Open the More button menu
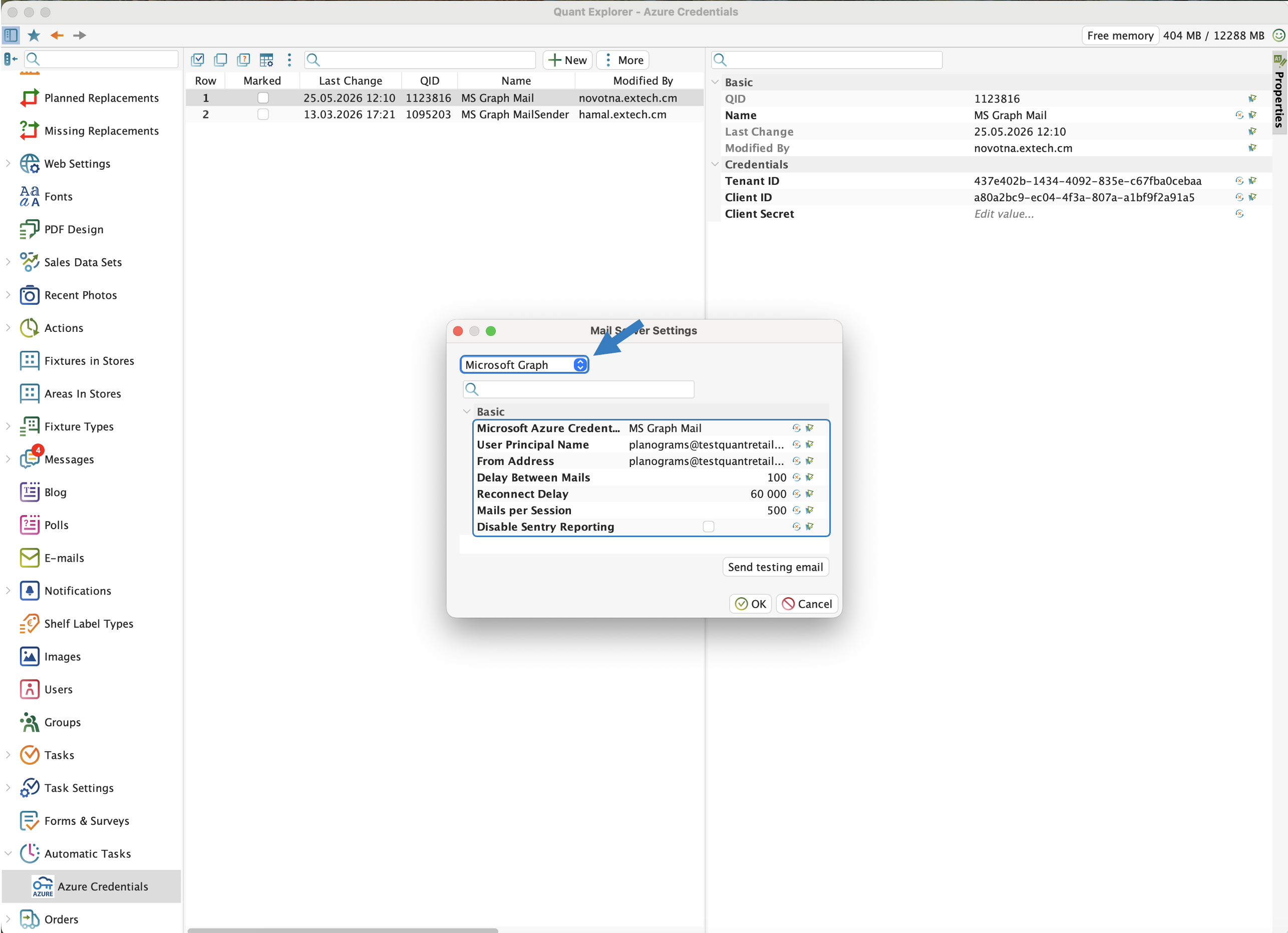Image resolution: width=1288 pixels, height=933 pixels. point(623,60)
